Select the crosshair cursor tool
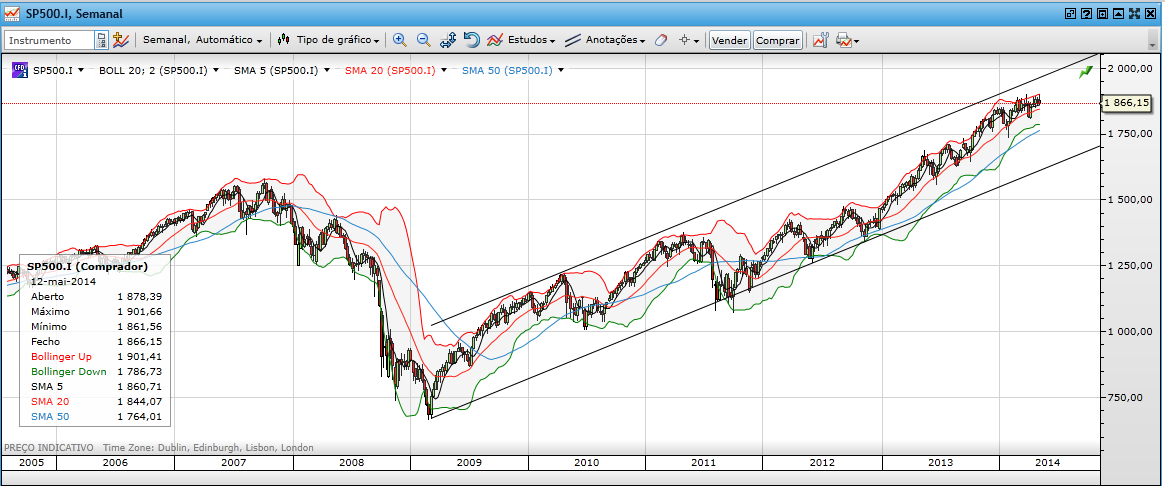Viewport: 1165px width, 486px height. pyautogui.click(x=684, y=40)
